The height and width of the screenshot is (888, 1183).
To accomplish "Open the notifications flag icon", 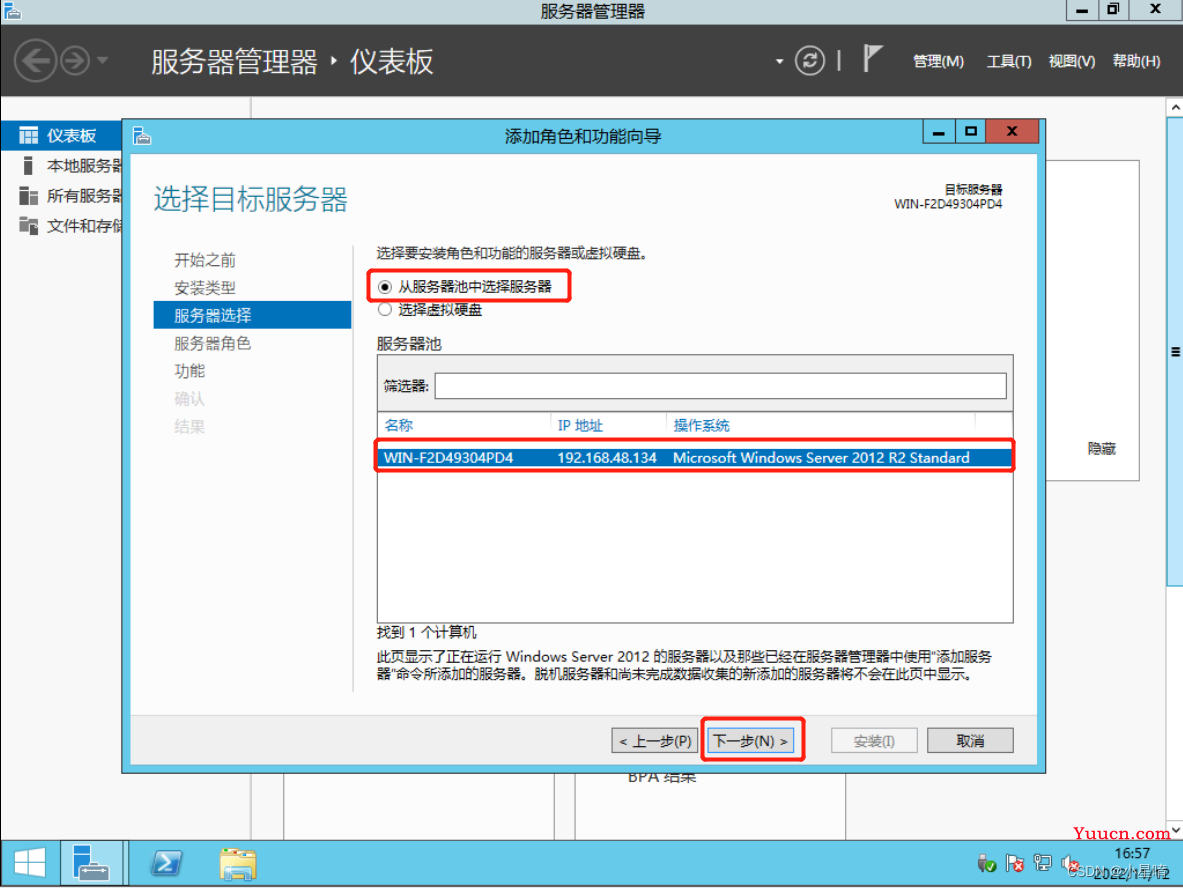I will coord(872,59).
